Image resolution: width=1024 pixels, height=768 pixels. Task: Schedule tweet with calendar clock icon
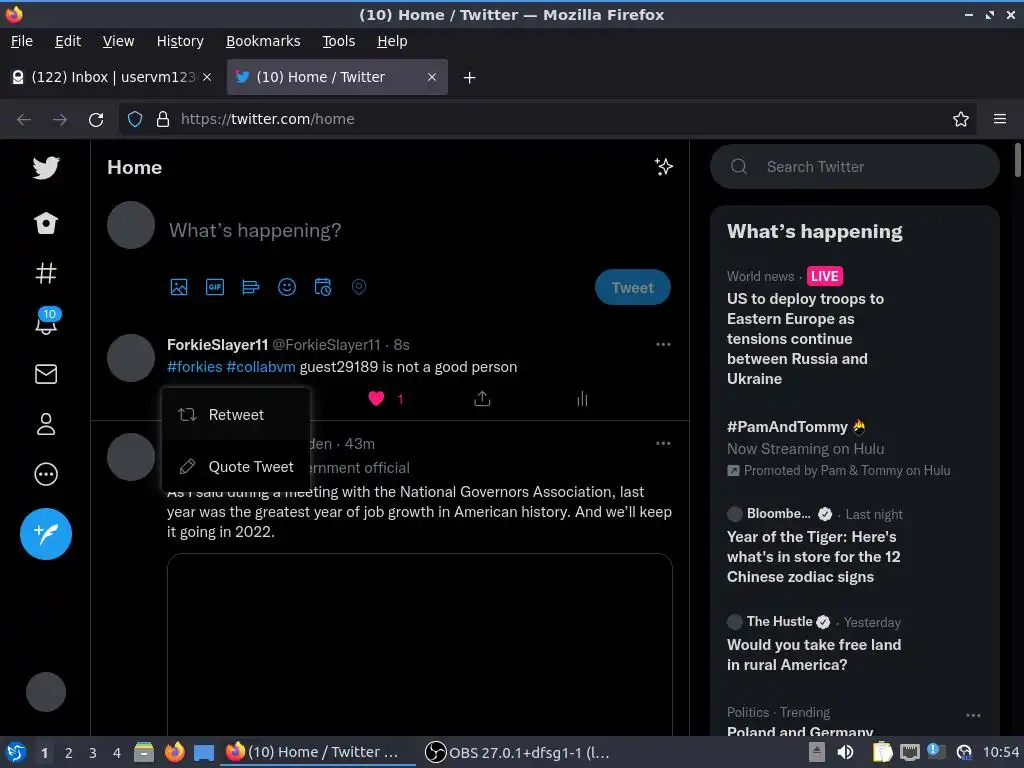[x=323, y=287]
